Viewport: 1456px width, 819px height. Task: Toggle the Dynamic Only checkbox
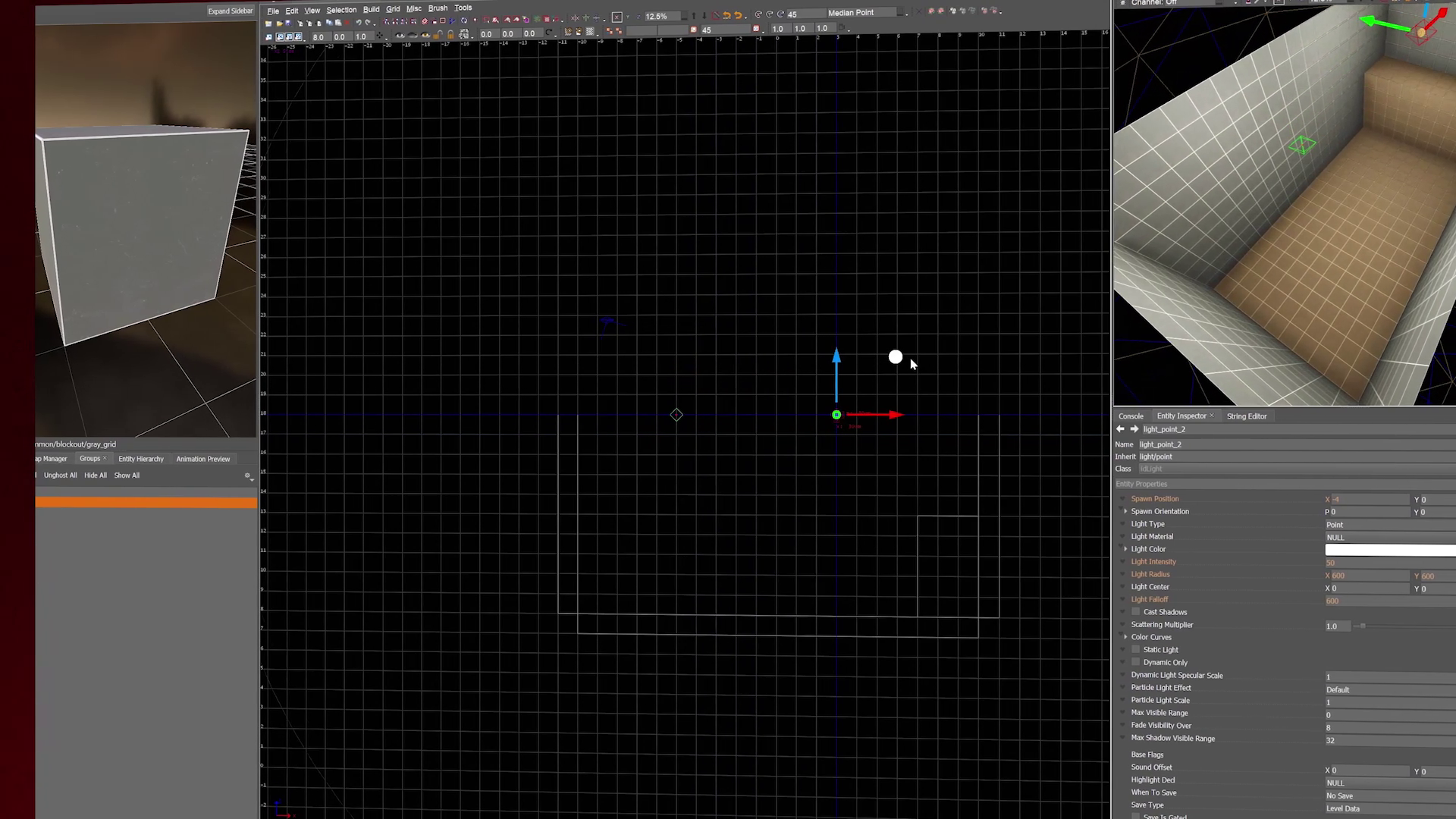[x=1136, y=662]
